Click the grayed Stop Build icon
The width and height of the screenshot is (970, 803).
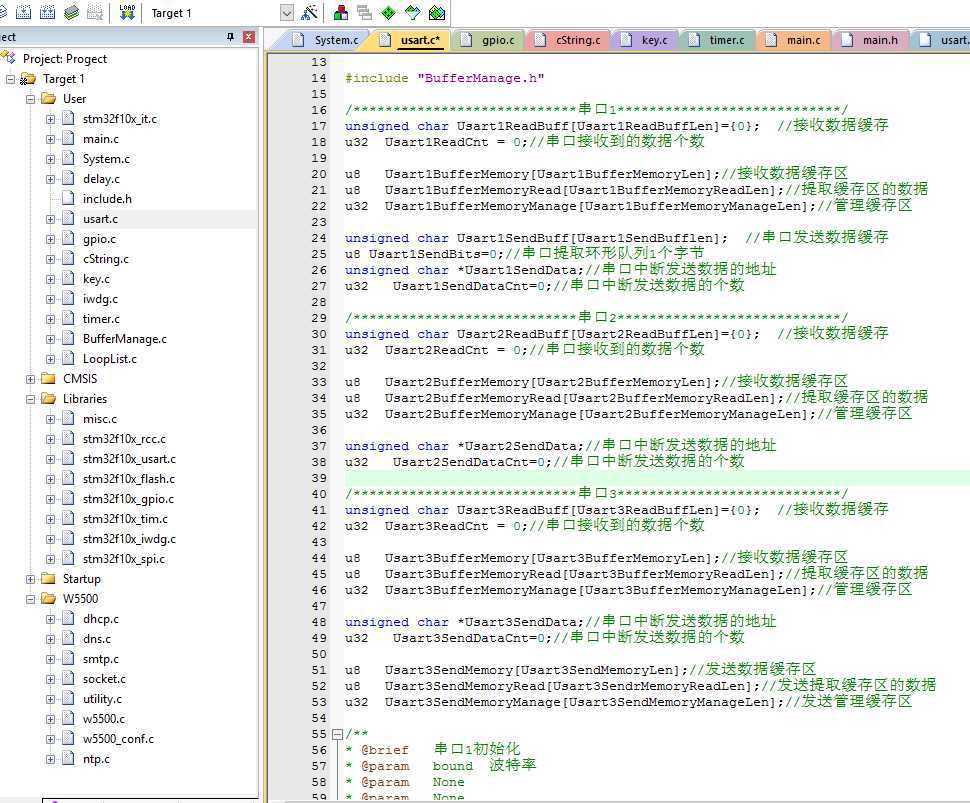95,12
